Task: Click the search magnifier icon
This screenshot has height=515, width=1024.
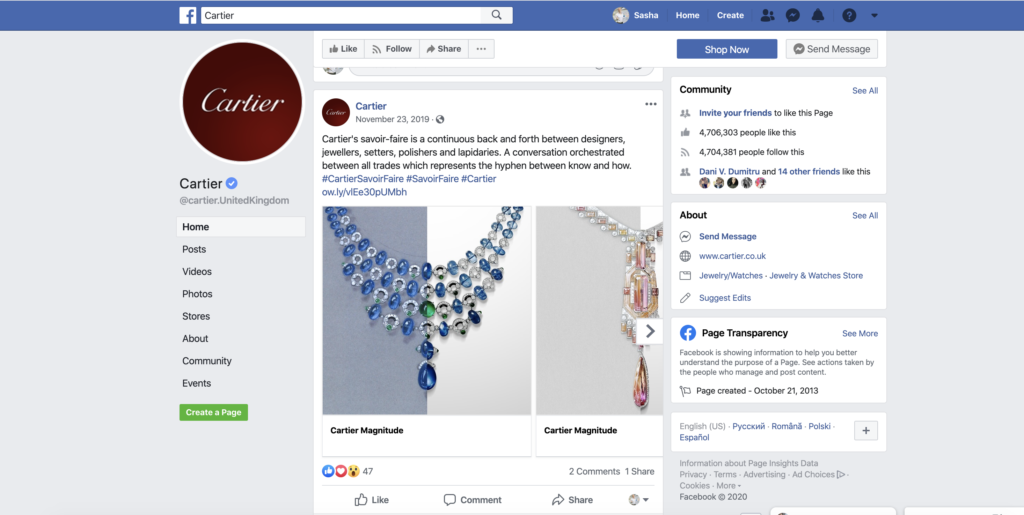Action: [496, 15]
